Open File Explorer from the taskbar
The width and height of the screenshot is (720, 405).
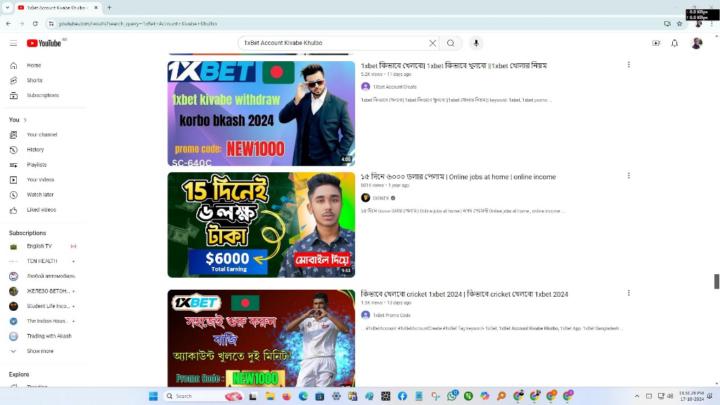(x=270, y=396)
